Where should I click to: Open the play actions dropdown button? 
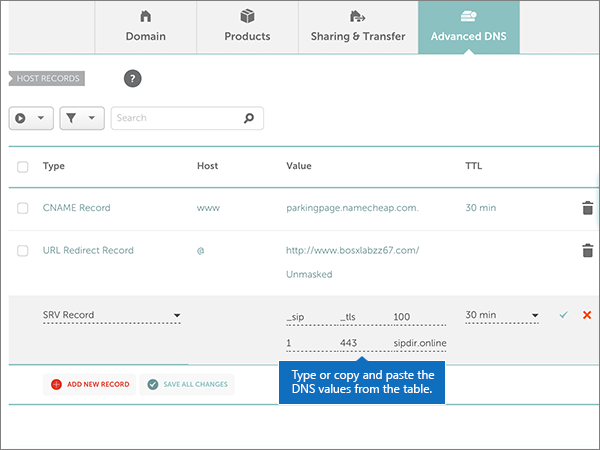(x=30, y=118)
